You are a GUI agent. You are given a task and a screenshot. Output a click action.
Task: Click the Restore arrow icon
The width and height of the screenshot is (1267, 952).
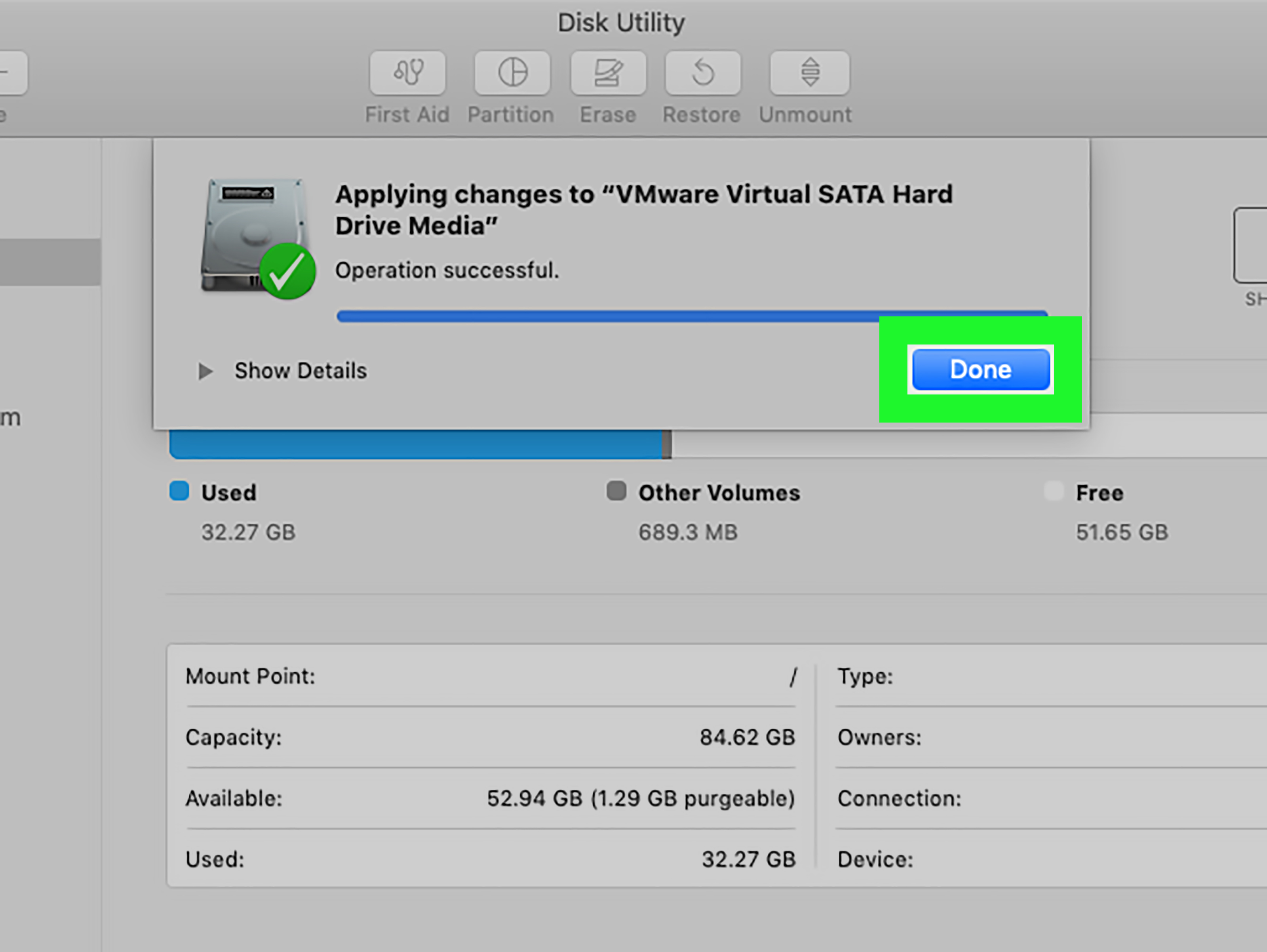click(x=702, y=73)
